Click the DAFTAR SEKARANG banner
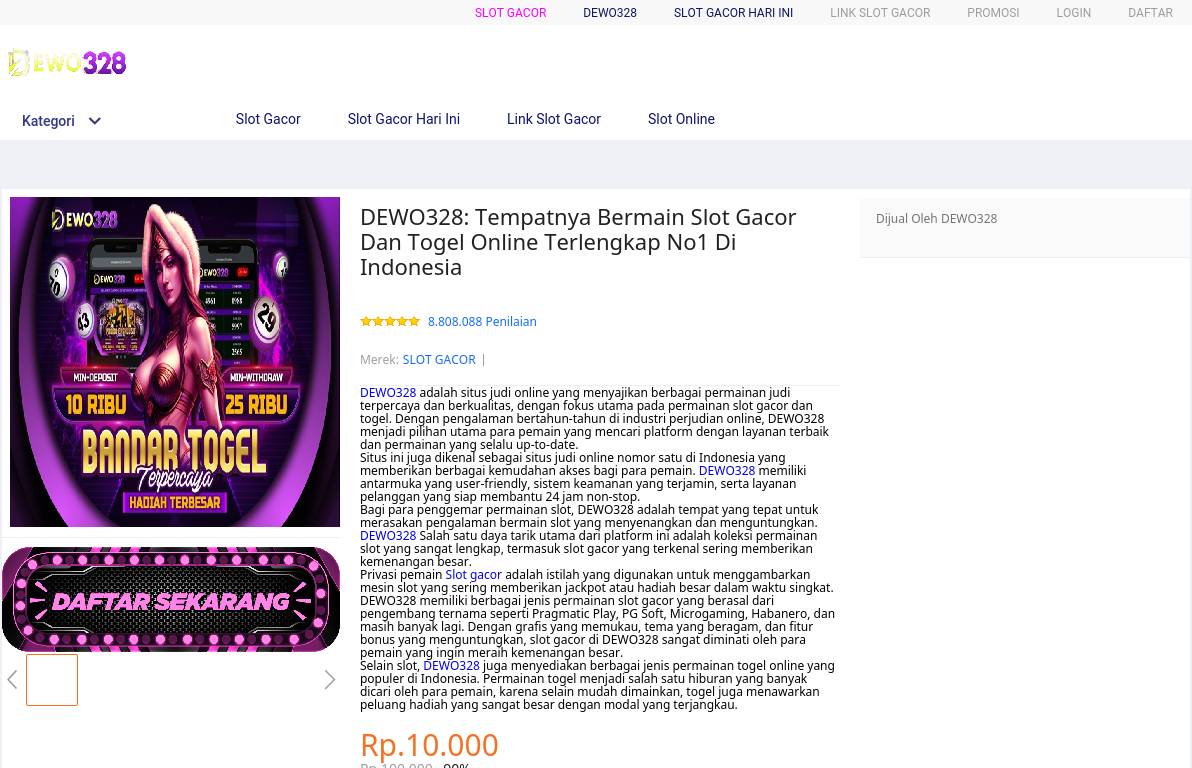Screen dimensions: 1192x768 [171, 599]
